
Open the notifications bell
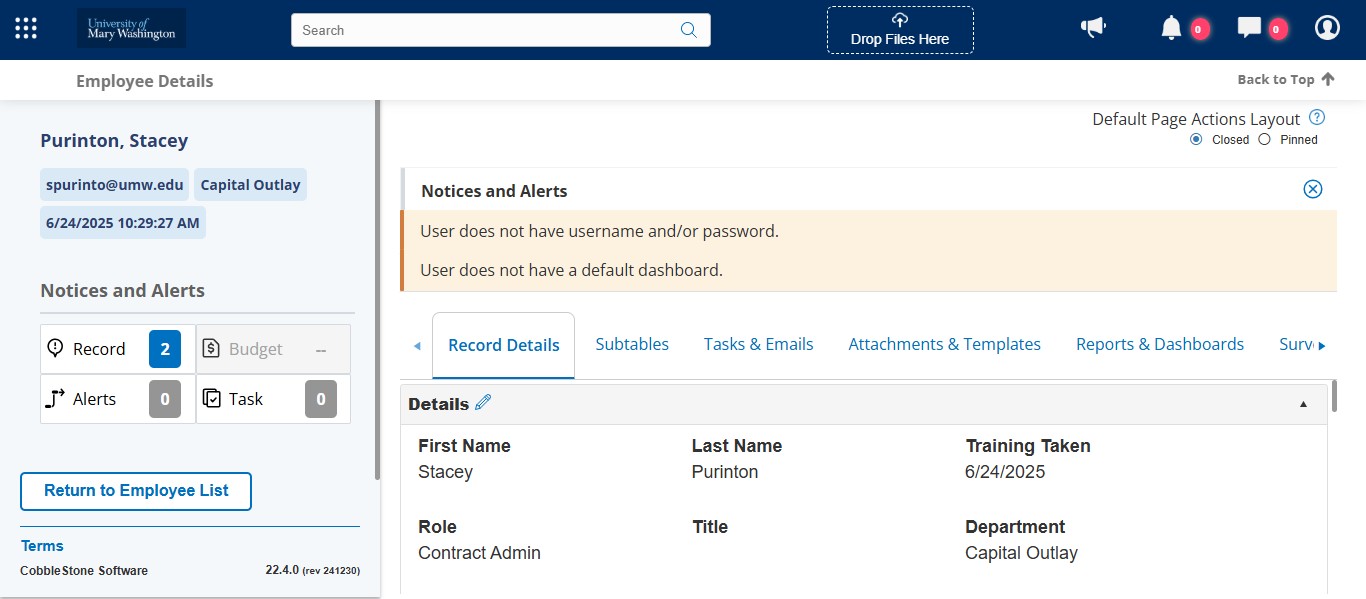click(1170, 27)
